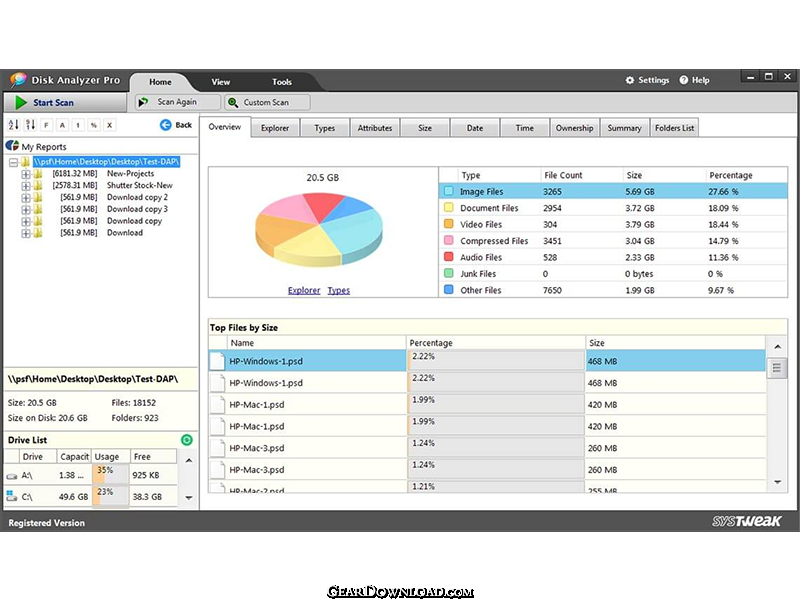Collapse the Test-DAP root folder node
Screen dimensions: 800x600
click(14, 162)
